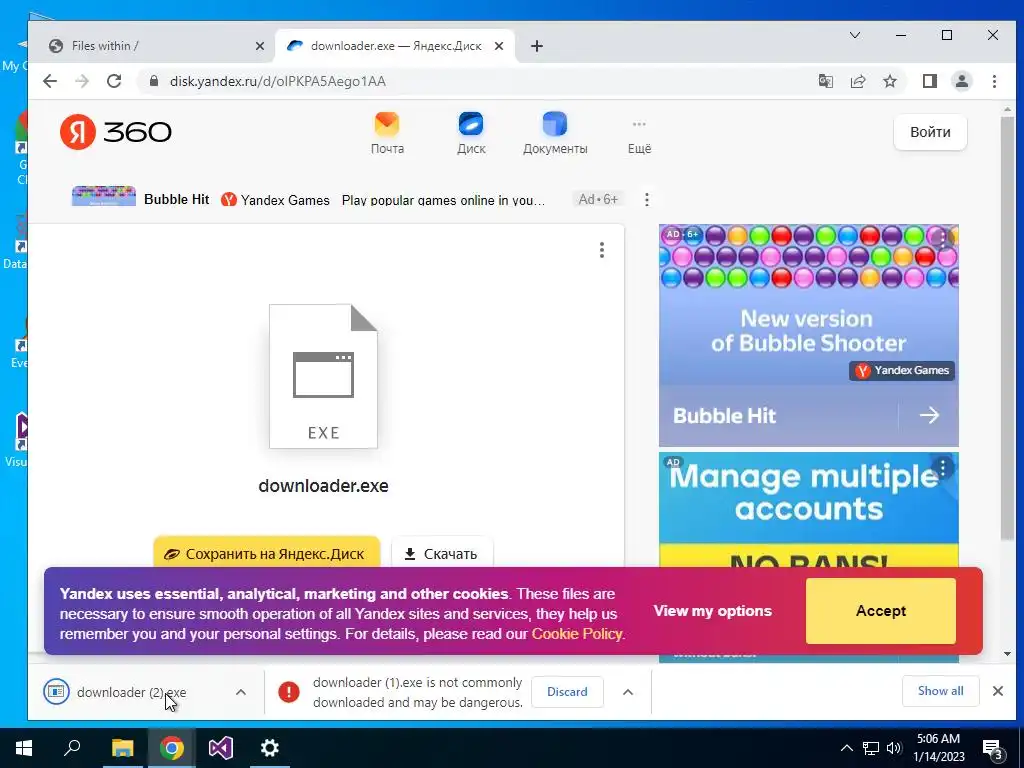Open Документы service icon
1024x768 pixels.
555,133
